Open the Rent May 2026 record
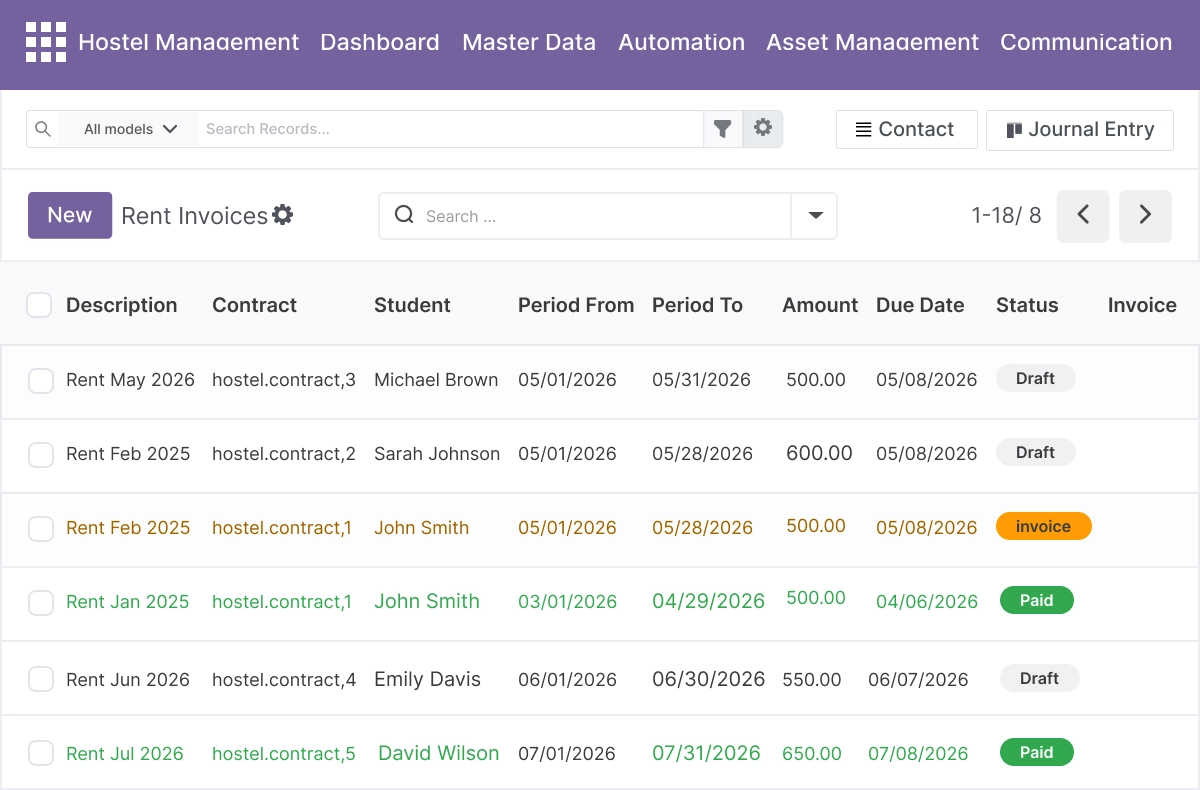Viewport: 1200px width, 790px height. tap(130, 380)
